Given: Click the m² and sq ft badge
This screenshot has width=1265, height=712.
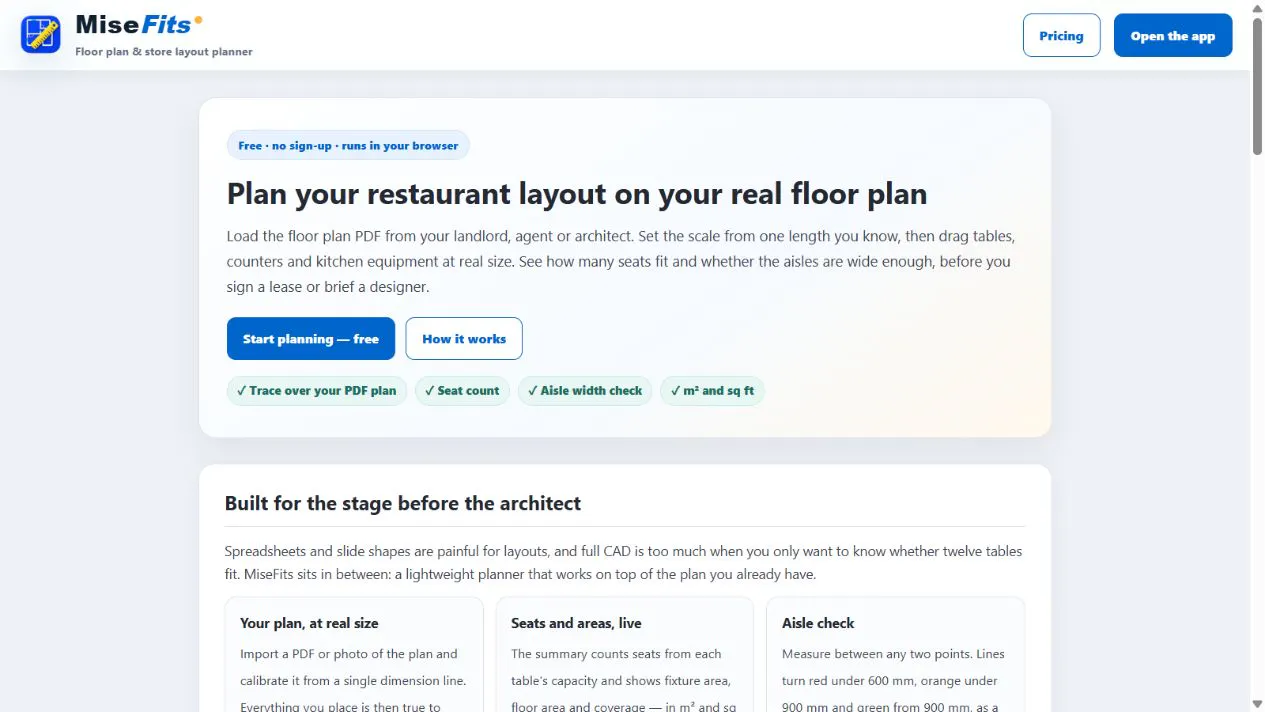Looking at the screenshot, I should [712, 391].
